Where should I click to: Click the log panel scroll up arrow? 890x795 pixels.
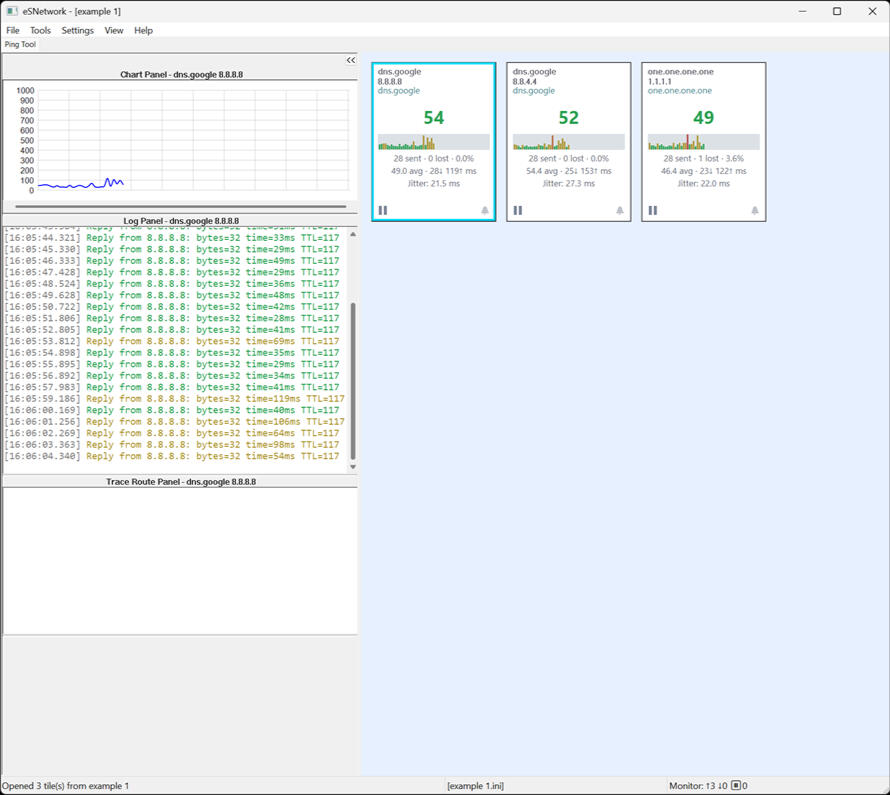click(353, 234)
